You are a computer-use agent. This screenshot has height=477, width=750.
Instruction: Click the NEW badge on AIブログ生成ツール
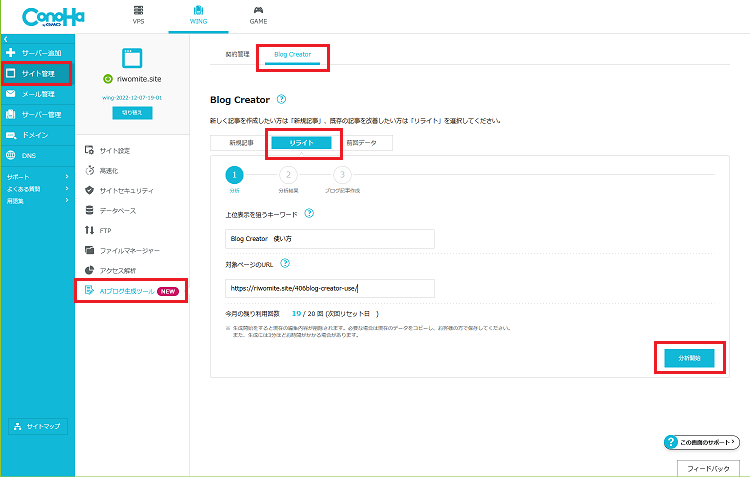pos(168,291)
